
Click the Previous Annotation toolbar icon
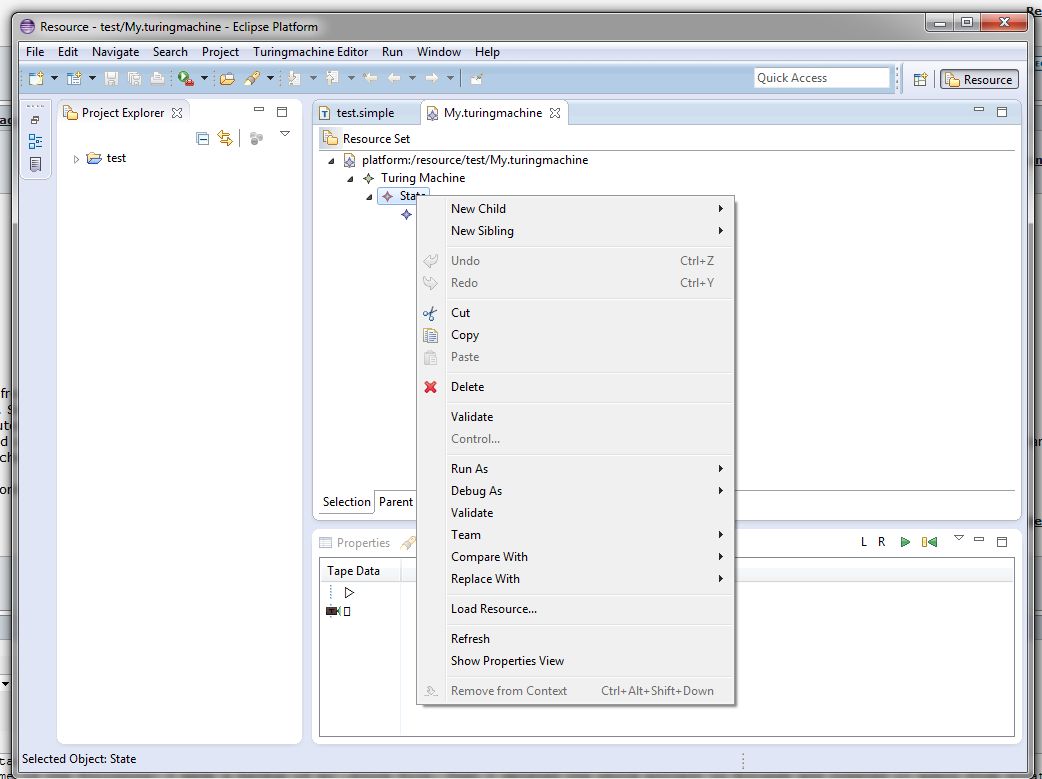coord(332,78)
